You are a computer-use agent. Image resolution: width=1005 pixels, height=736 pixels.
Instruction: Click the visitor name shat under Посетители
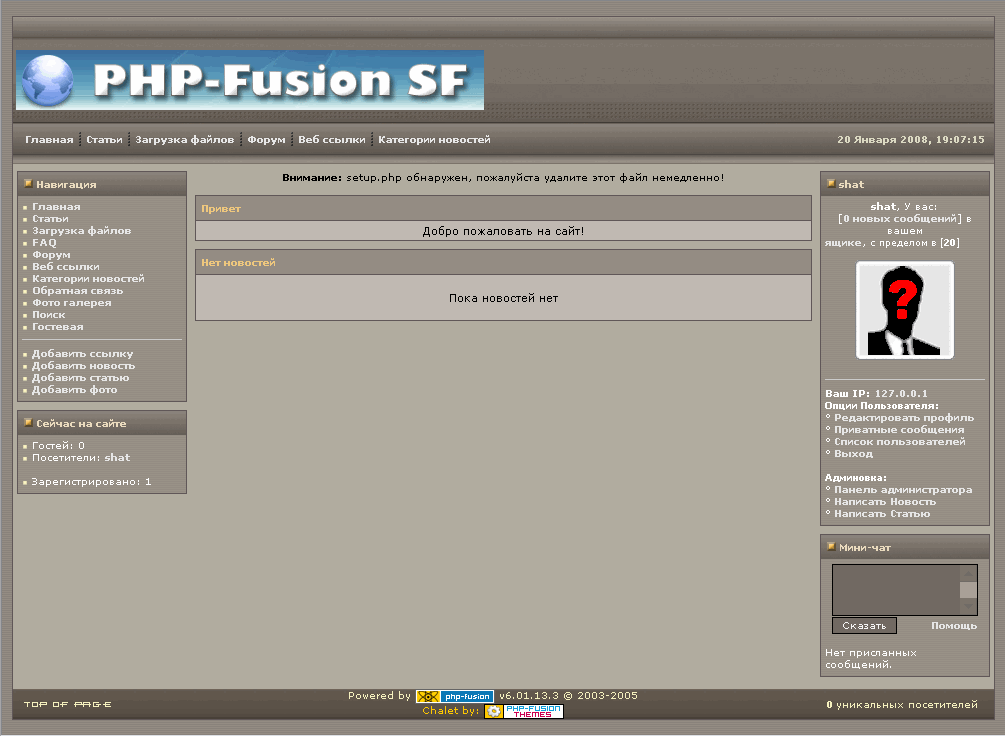coord(117,458)
